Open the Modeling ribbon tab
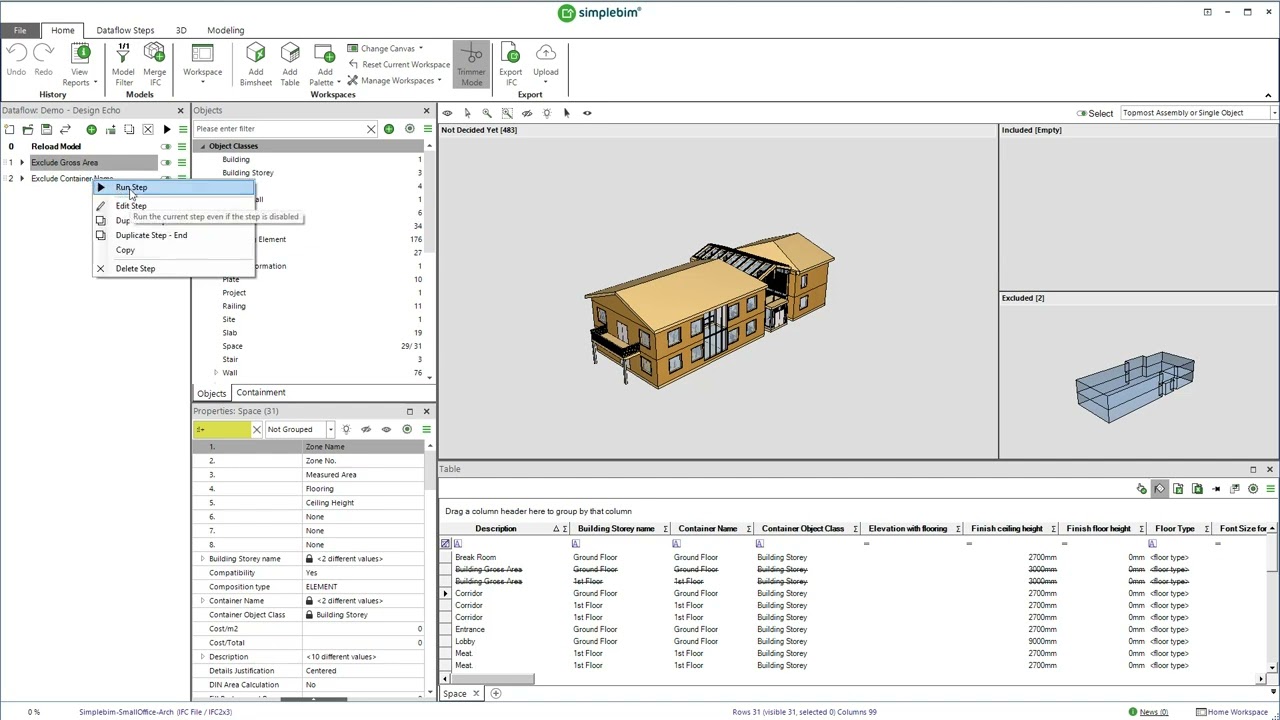1280x720 pixels. click(x=225, y=30)
